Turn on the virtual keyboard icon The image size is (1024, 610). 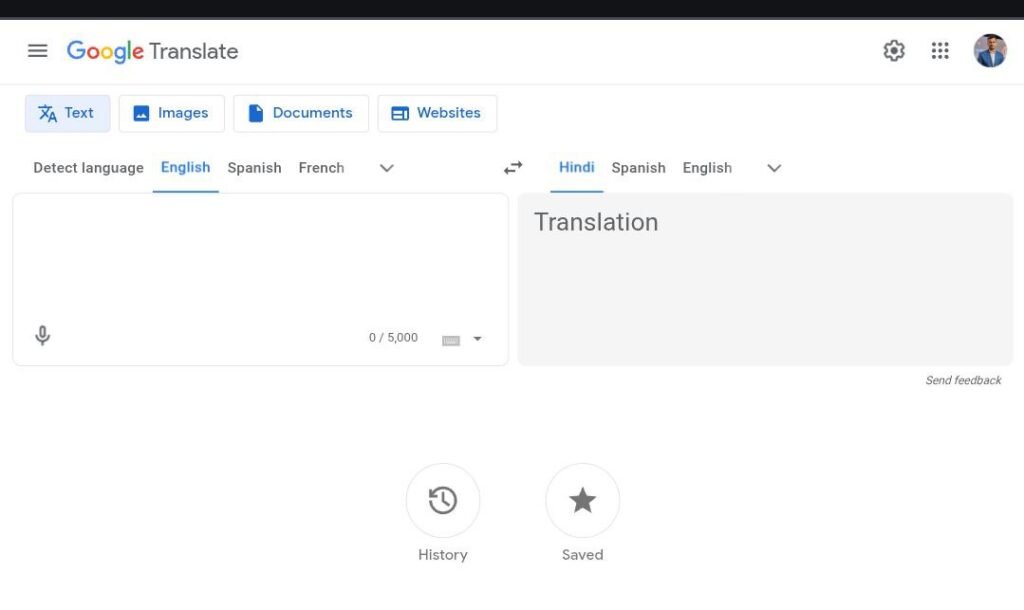[451, 340]
